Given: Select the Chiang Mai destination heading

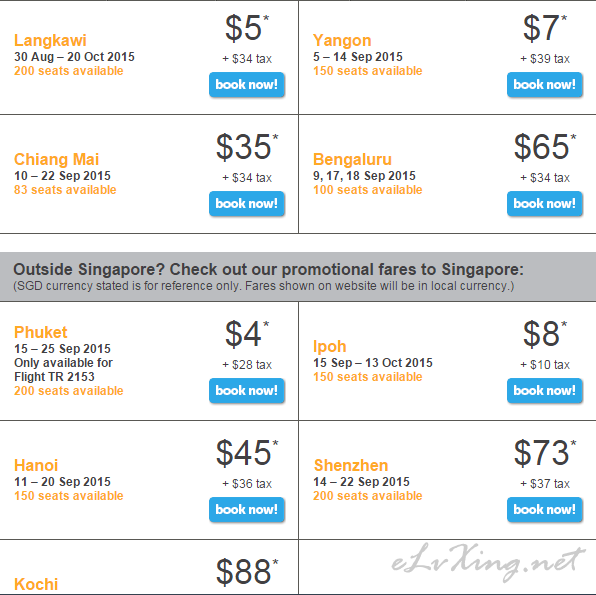Looking at the screenshot, I should tap(56, 159).
